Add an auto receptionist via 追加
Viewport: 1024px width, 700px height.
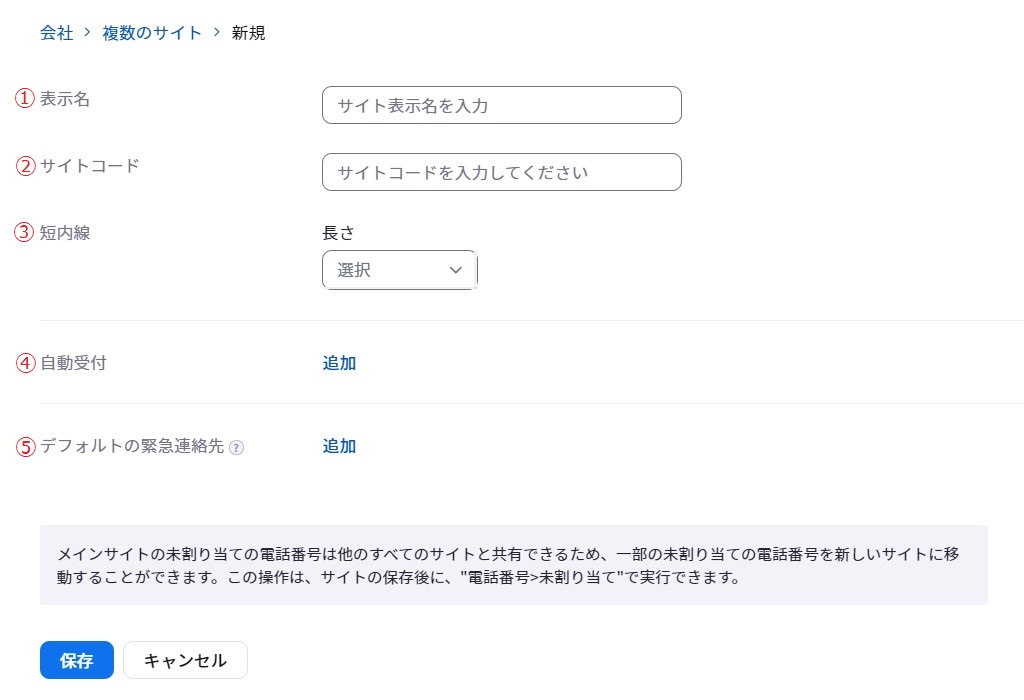tap(339, 363)
